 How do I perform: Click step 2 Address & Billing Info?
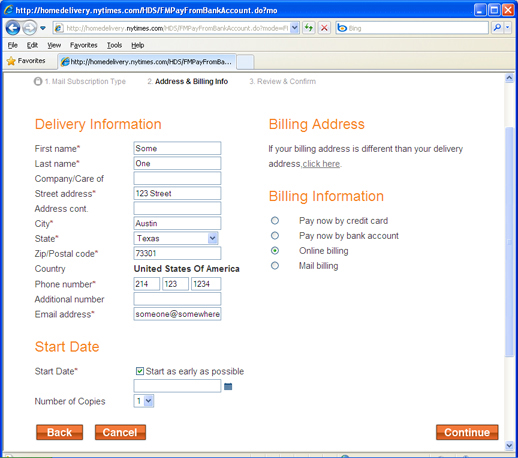[188, 81]
